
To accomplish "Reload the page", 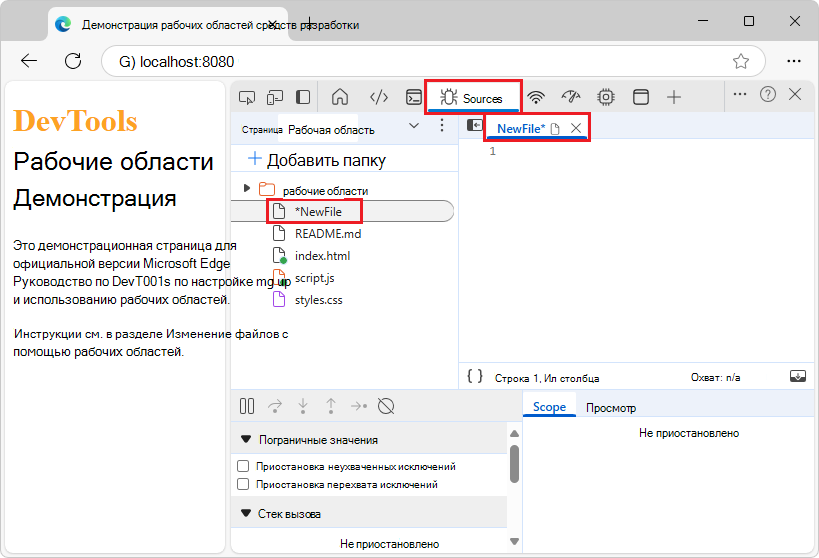I will point(73,61).
